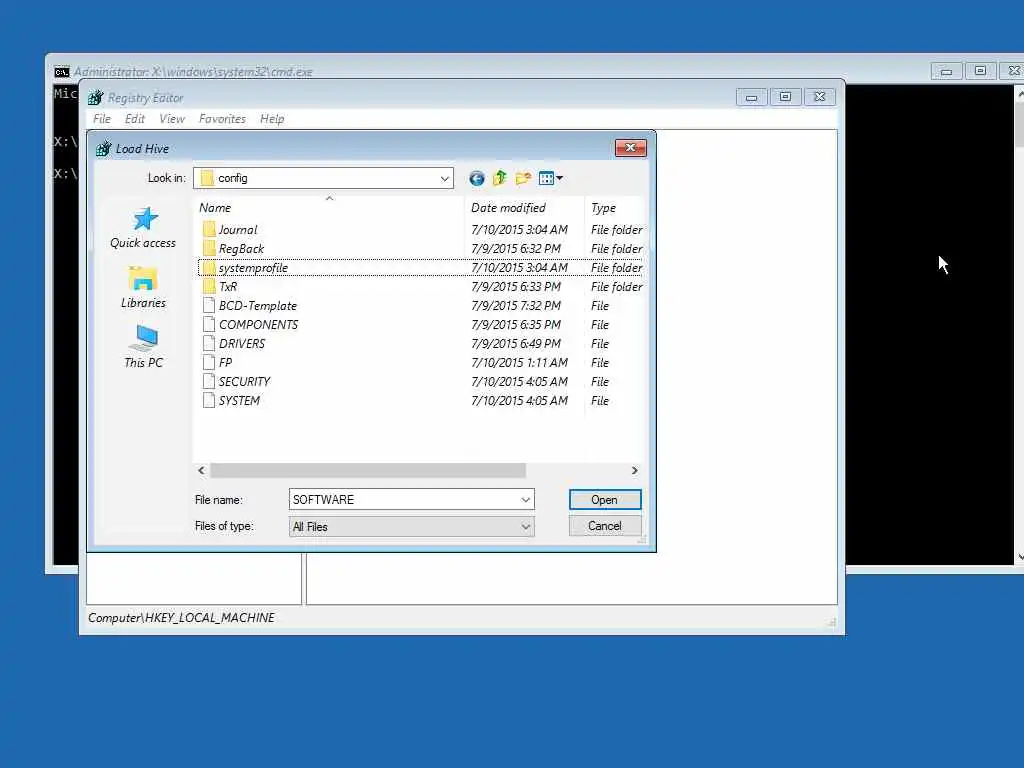Select the Journal folder name
This screenshot has width=1024, height=768.
tap(238, 230)
